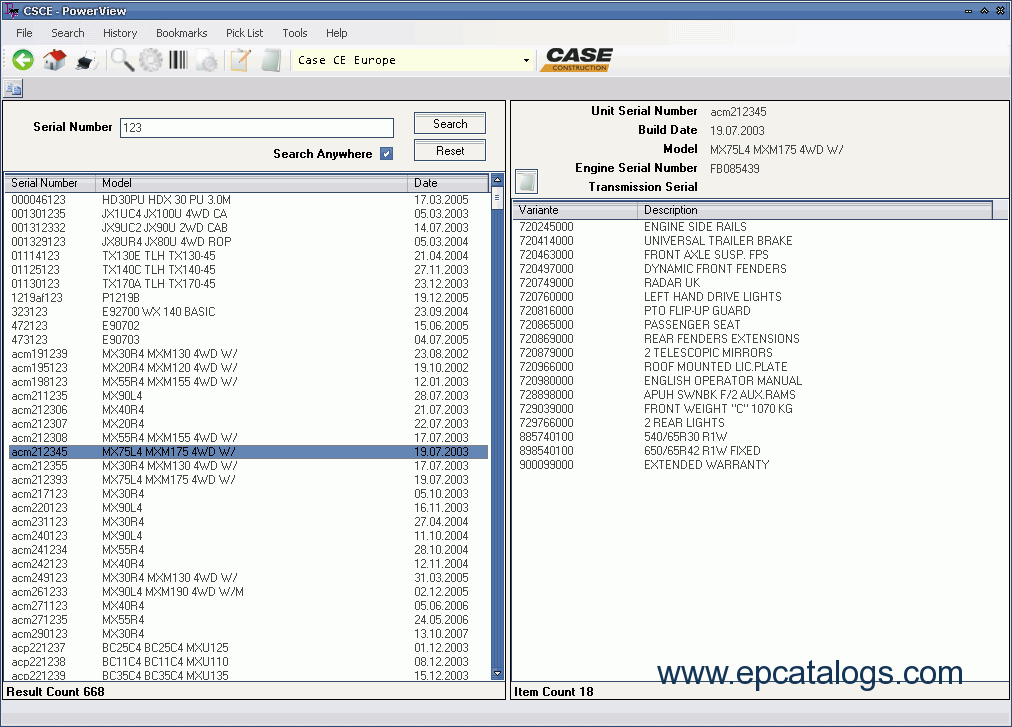
Task: Select result row 001301235
Action: [248, 214]
